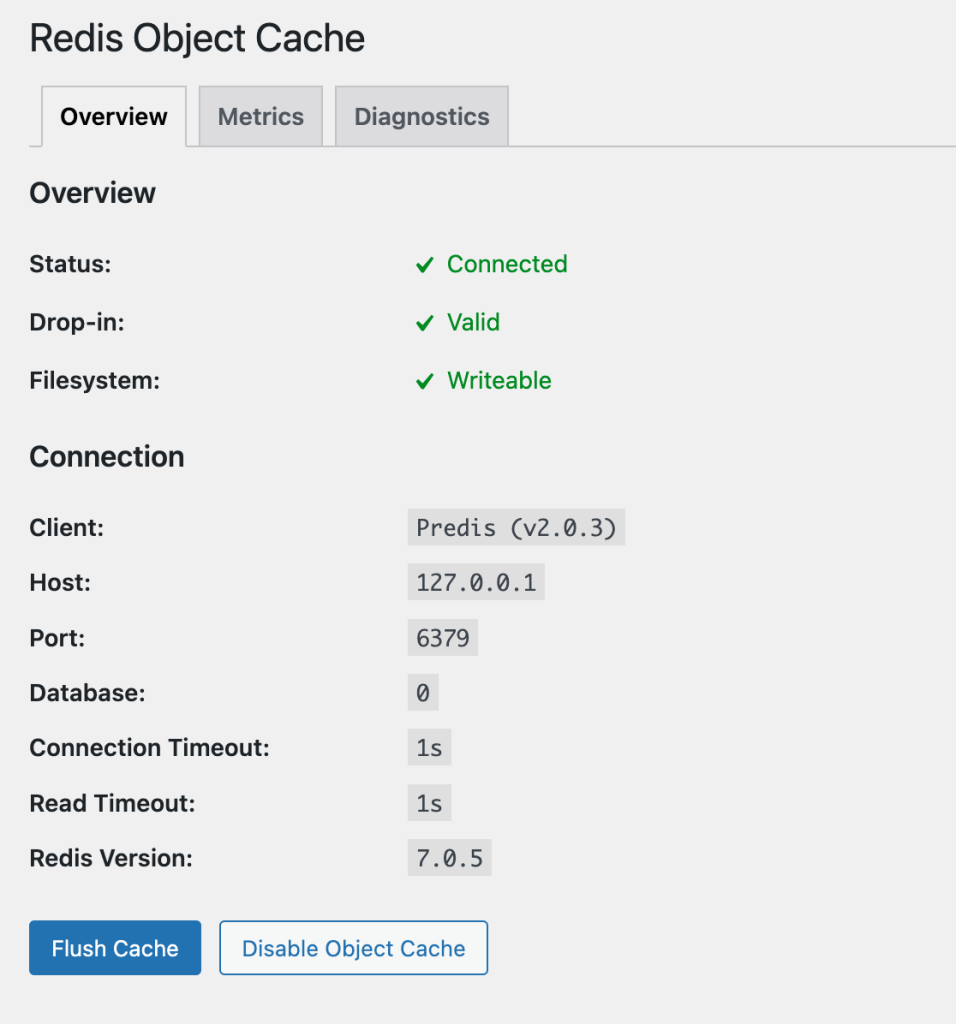Image resolution: width=956 pixels, height=1024 pixels.
Task: Click the Database value 0
Action: 423,692
